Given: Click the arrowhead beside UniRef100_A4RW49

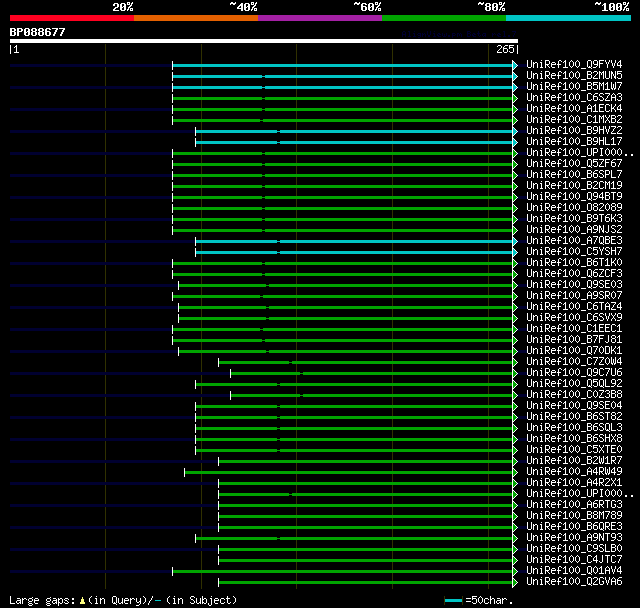Looking at the screenshot, I should click(515, 472).
